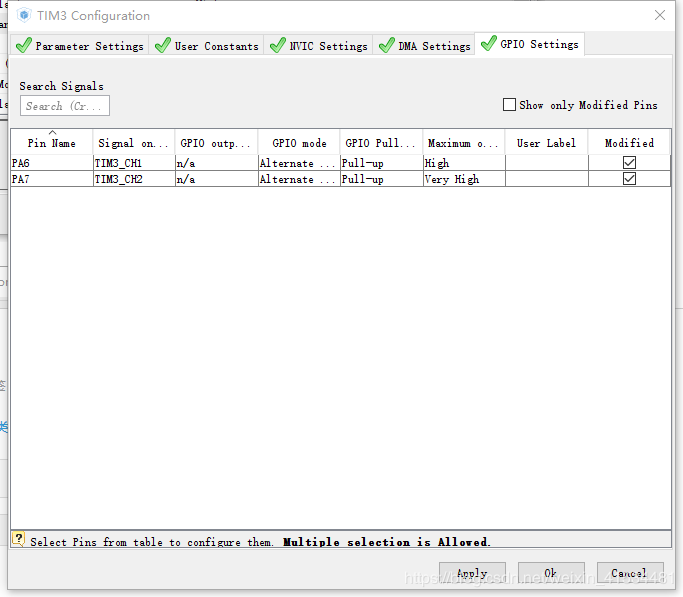Click Maximum output speed column header
The height and width of the screenshot is (597, 683).
pyautogui.click(x=463, y=143)
